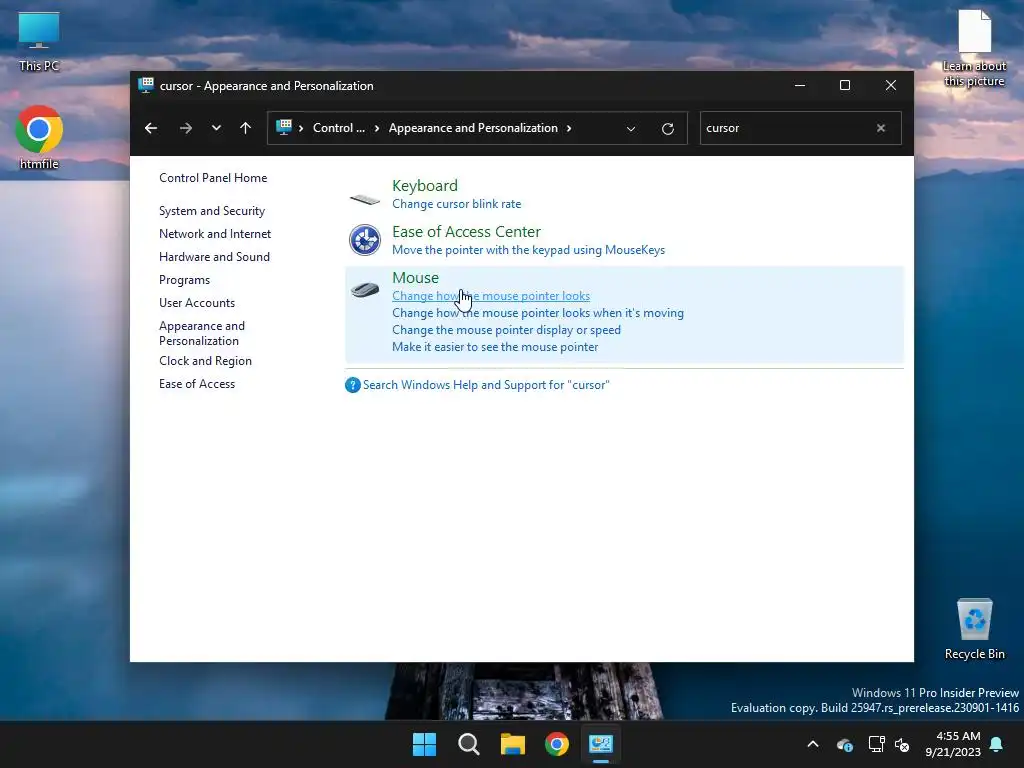Clear the search box with the X

tap(881, 128)
